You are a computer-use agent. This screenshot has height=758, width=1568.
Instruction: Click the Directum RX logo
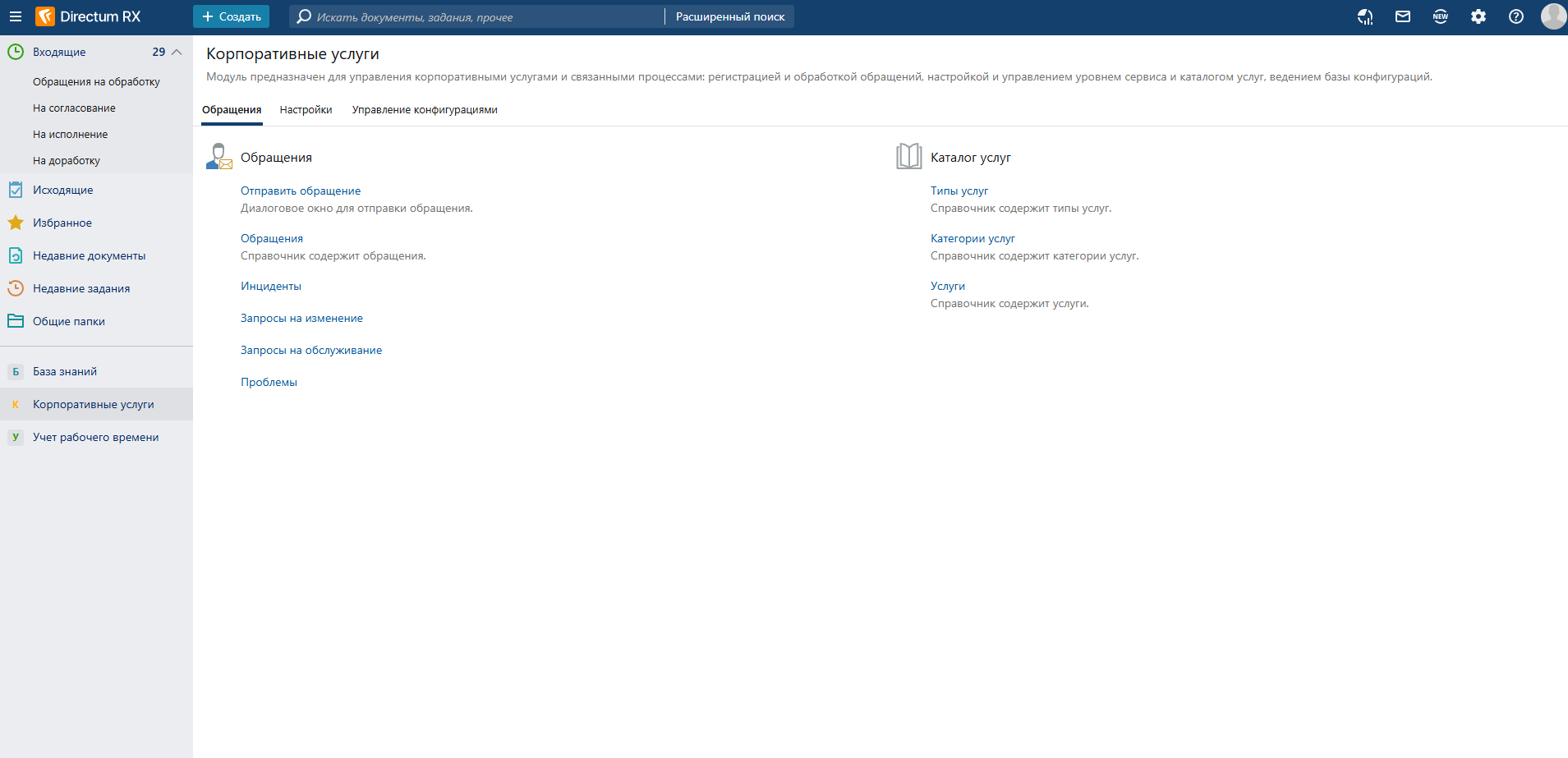(x=88, y=16)
